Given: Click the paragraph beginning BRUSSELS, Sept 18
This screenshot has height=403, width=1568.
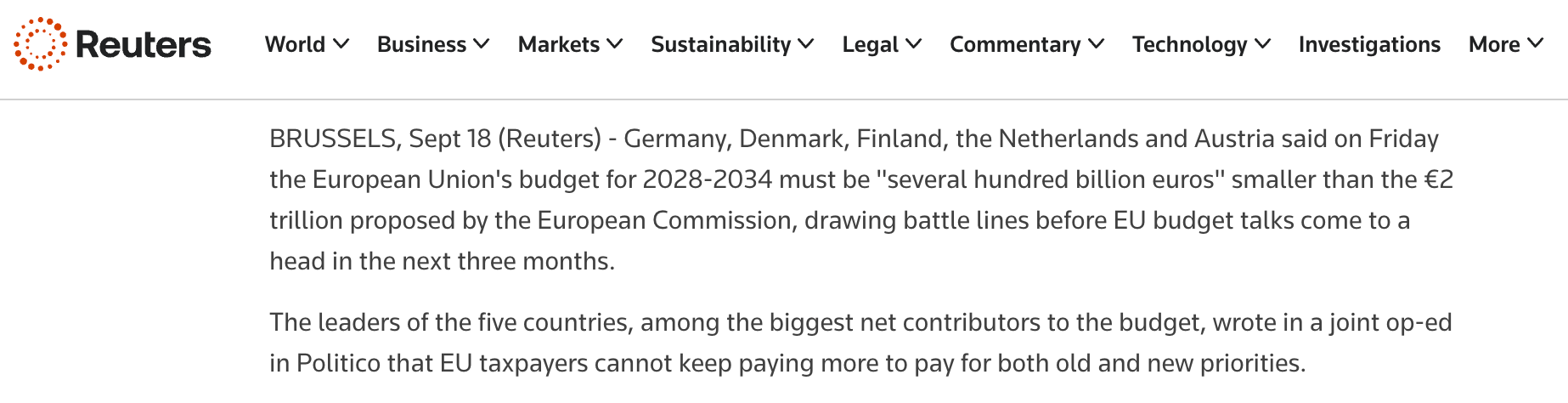Looking at the screenshot, I should pos(861,200).
